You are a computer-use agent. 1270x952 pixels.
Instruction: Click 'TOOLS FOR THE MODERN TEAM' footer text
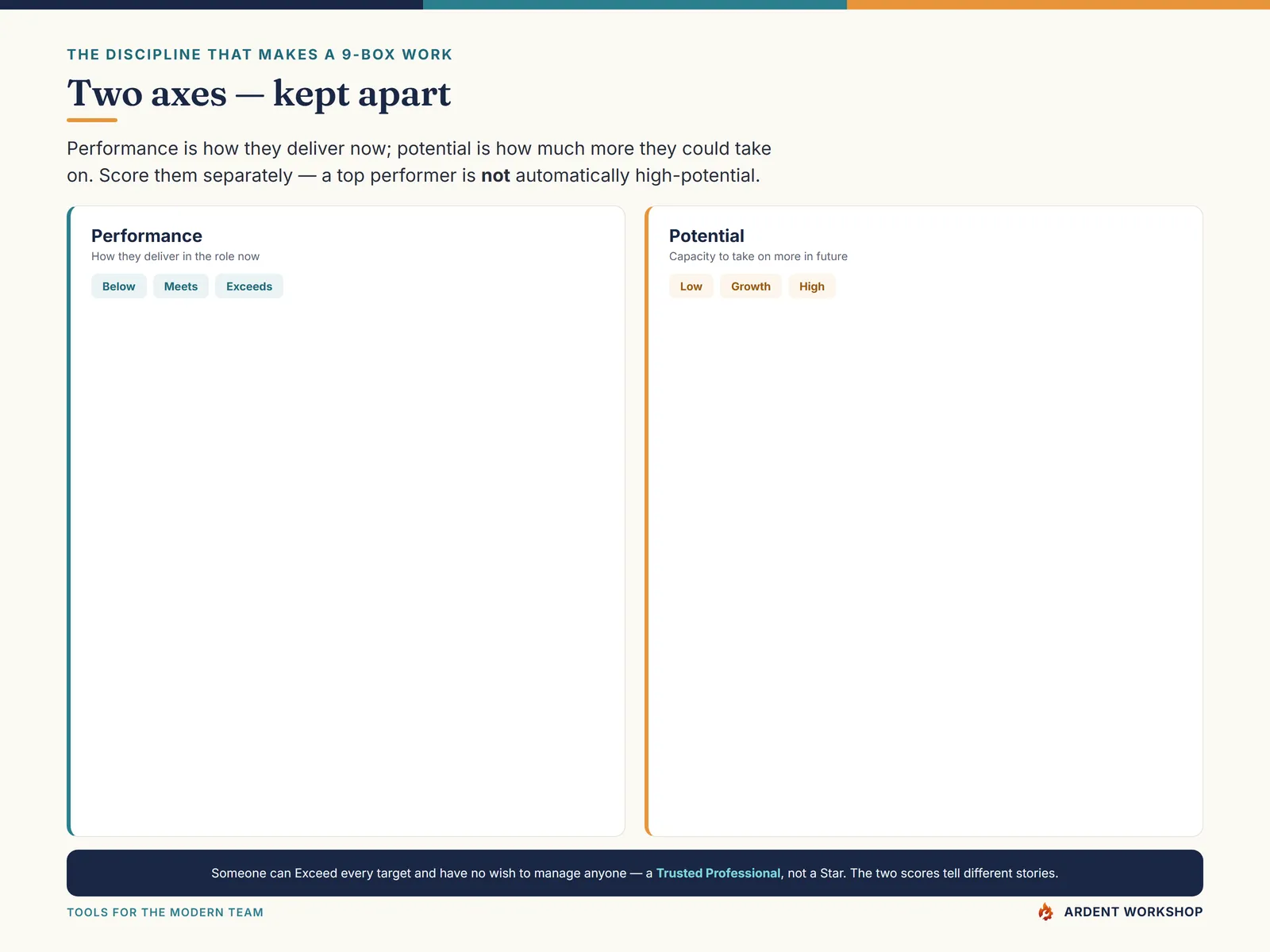point(165,912)
